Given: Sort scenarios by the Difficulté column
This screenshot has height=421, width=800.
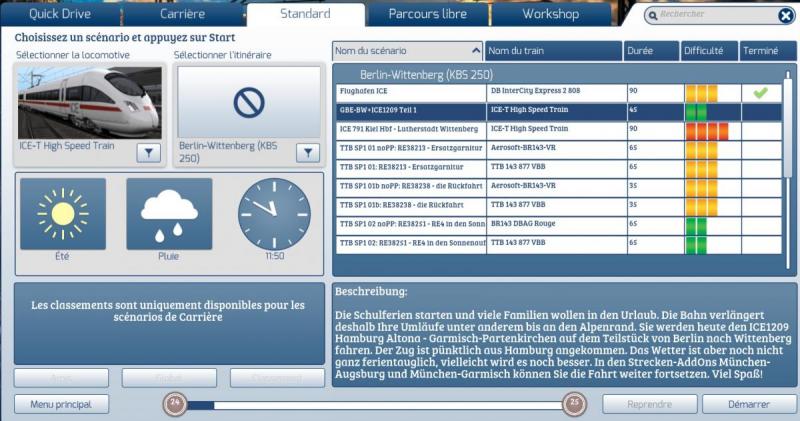Looking at the screenshot, I should point(709,51).
